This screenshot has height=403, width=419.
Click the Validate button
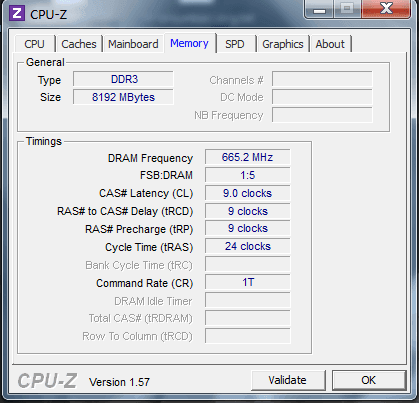(x=288, y=380)
